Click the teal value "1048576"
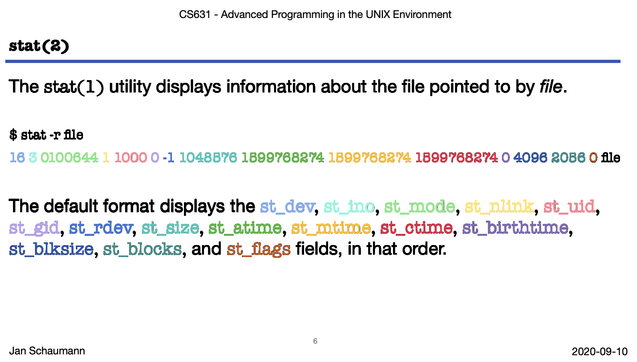 (208, 158)
